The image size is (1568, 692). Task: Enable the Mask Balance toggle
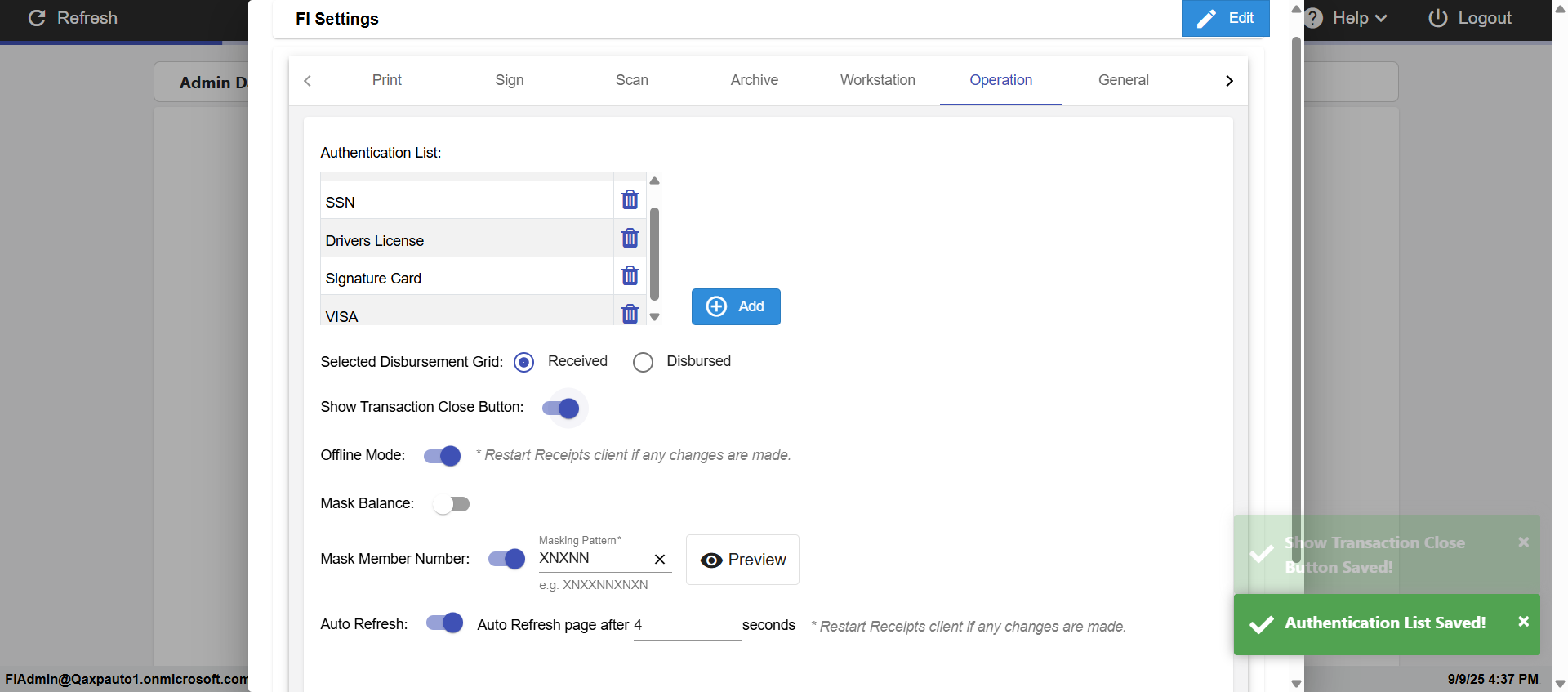pos(452,504)
